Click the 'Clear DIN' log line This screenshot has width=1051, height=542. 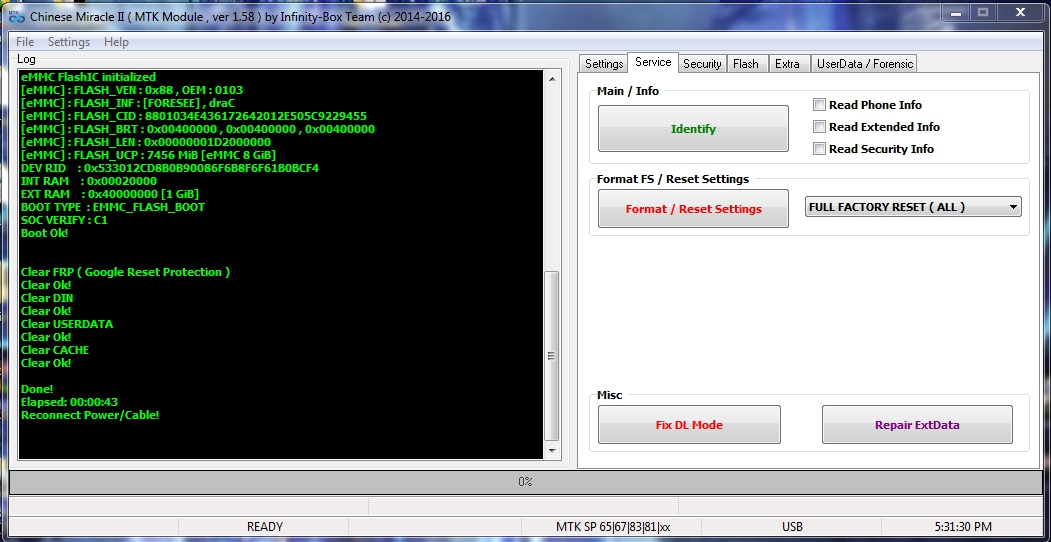[x=47, y=298]
